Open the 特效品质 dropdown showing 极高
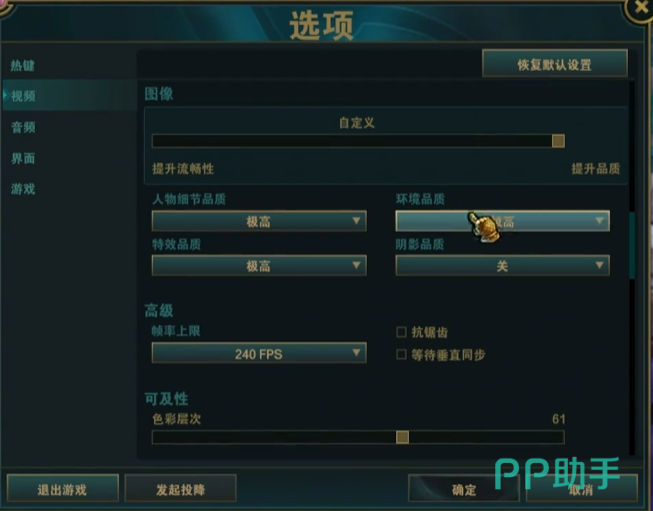Viewport: 653px width, 511px height. click(259, 265)
